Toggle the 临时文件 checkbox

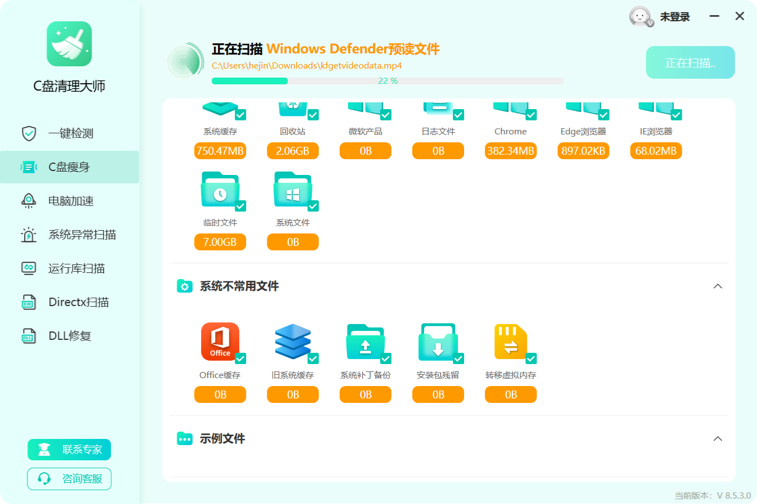240,206
